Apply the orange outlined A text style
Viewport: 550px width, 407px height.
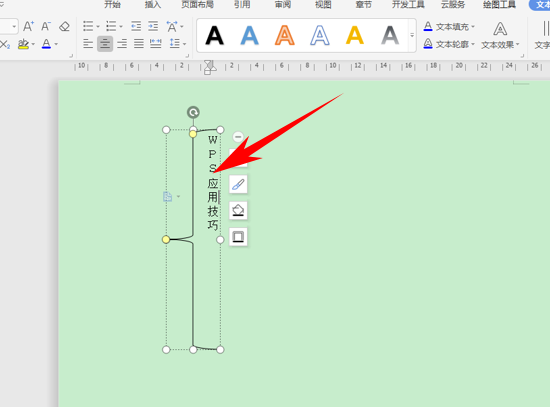tap(284, 35)
